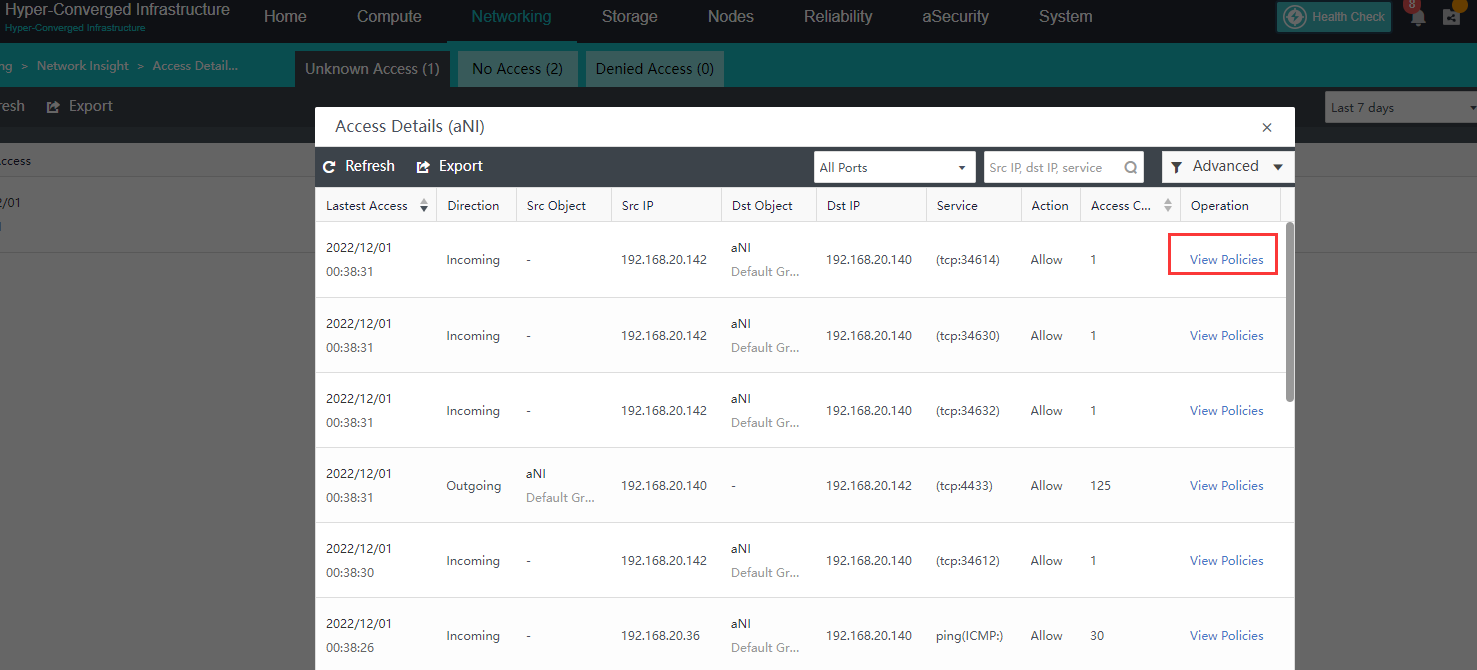Open the Last 7 days dropdown
Screen dimensions: 1477x670
(1401, 108)
